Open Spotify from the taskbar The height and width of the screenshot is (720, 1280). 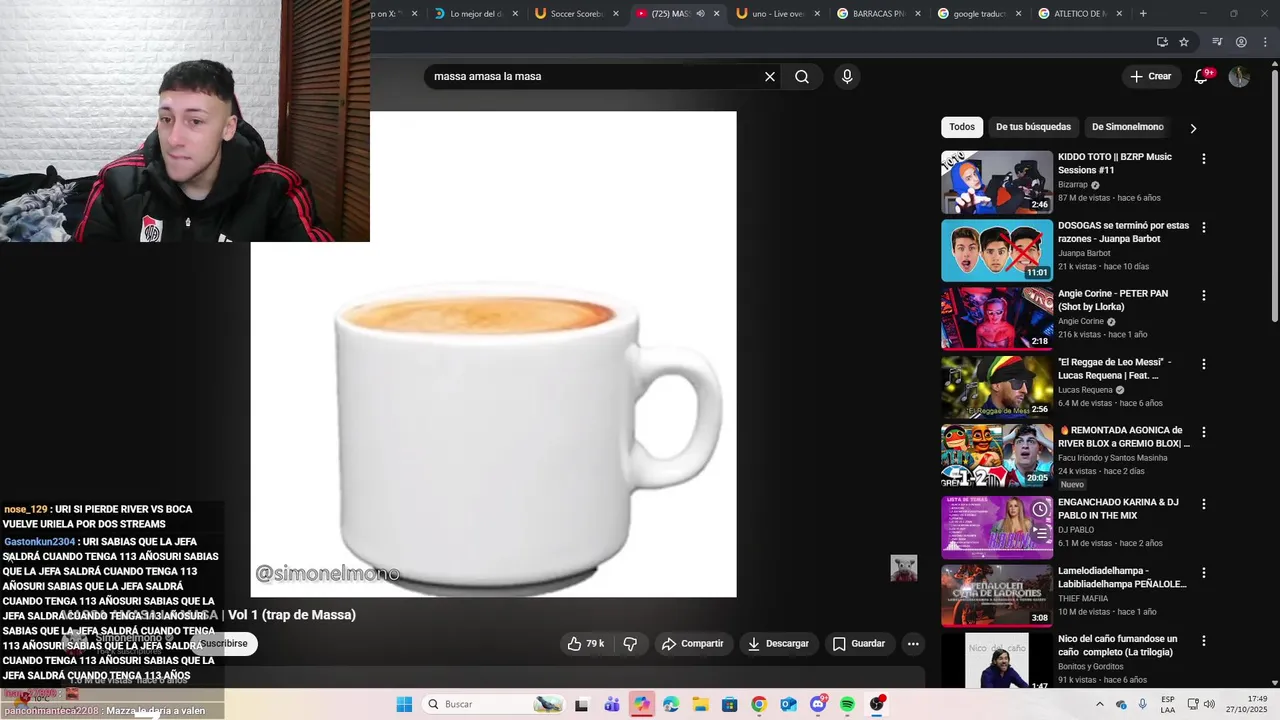(847, 704)
